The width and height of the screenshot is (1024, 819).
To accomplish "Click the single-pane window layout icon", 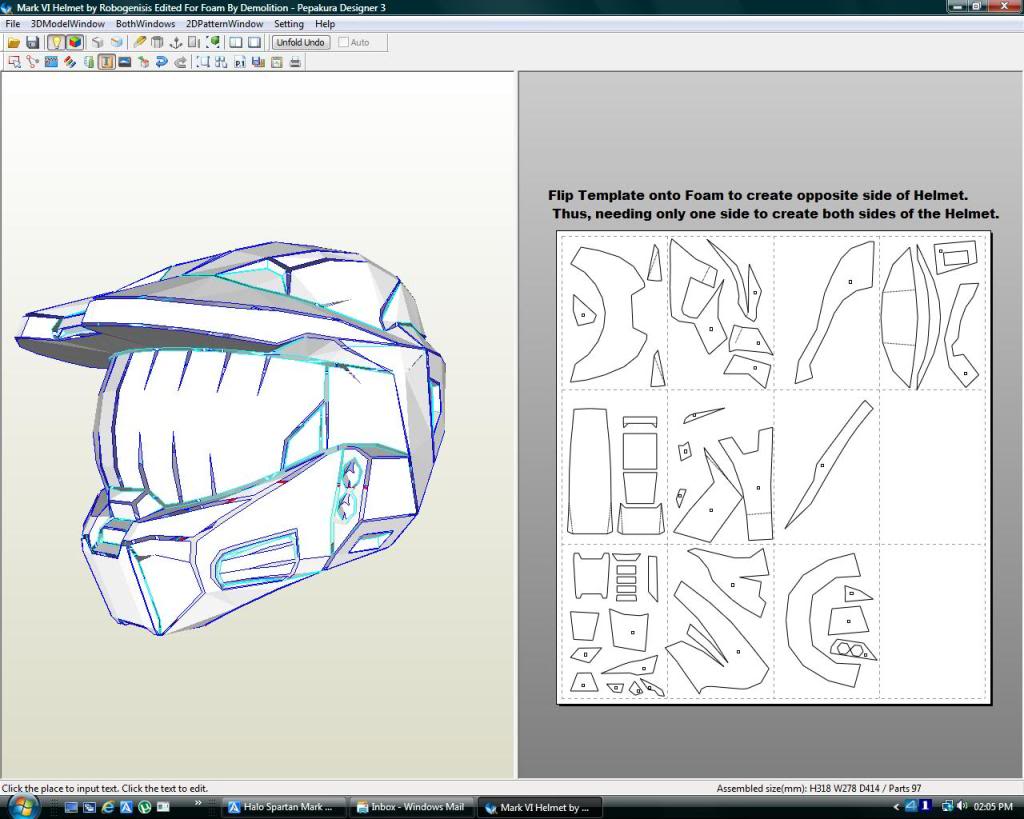I will click(255, 43).
